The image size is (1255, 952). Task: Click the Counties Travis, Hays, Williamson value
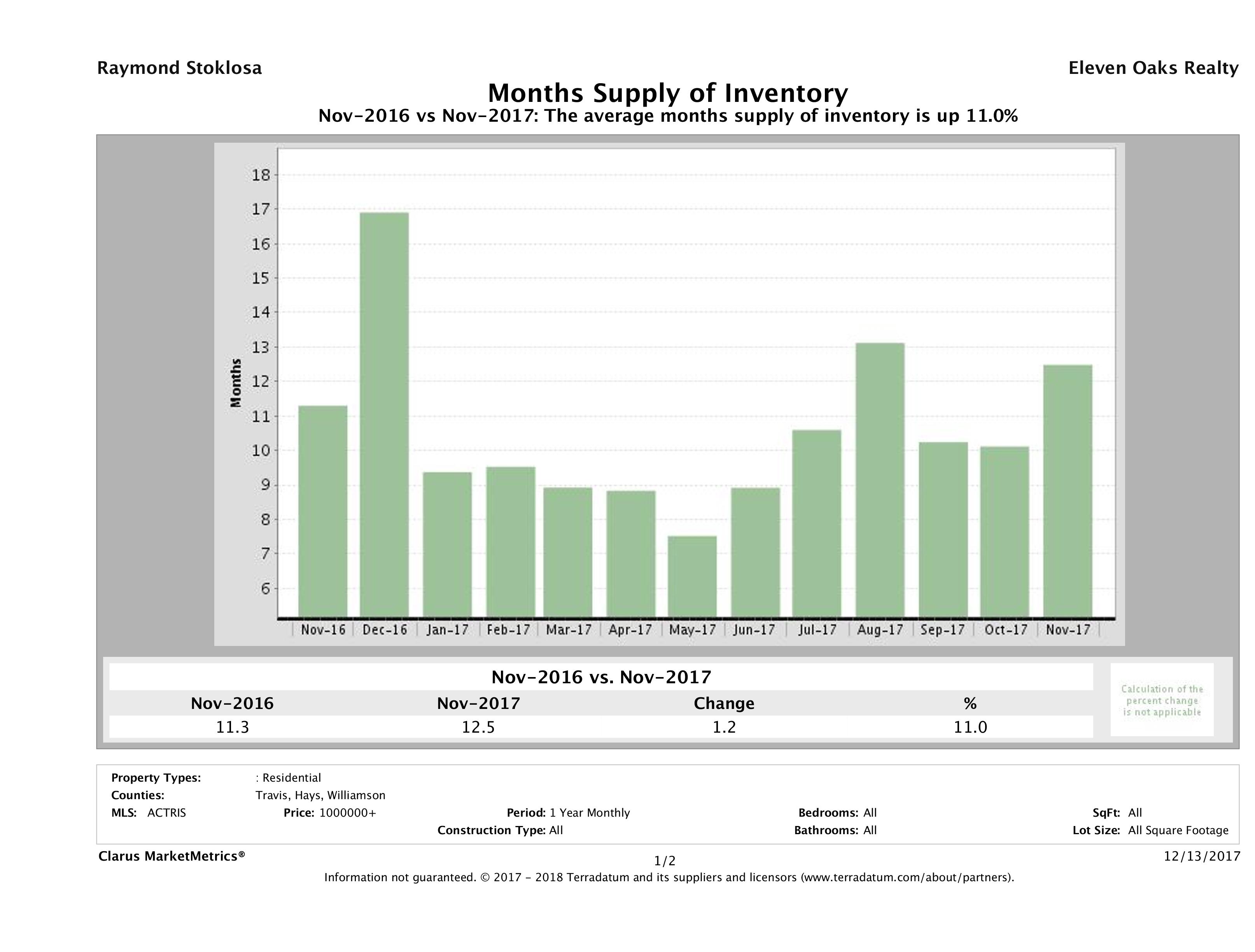click(x=320, y=795)
